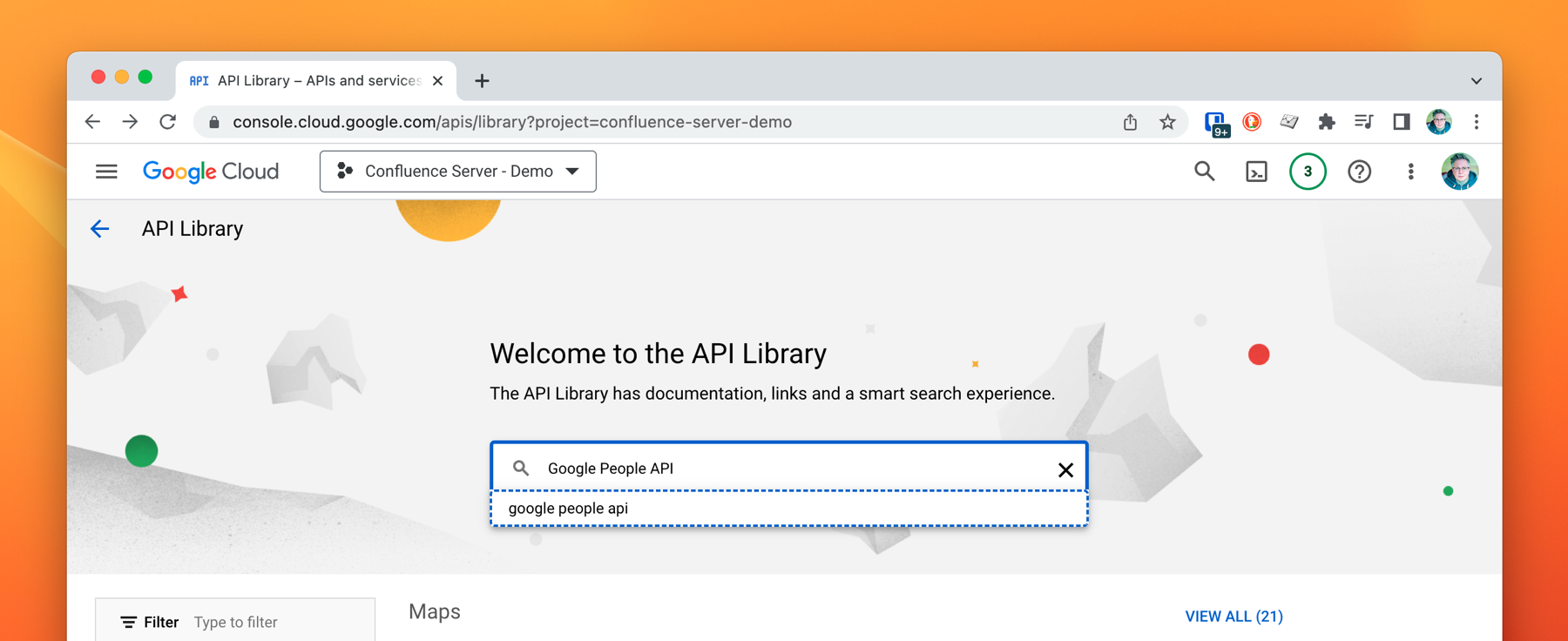
Task: Click the share page icon in address bar
Action: pyautogui.click(x=1130, y=122)
